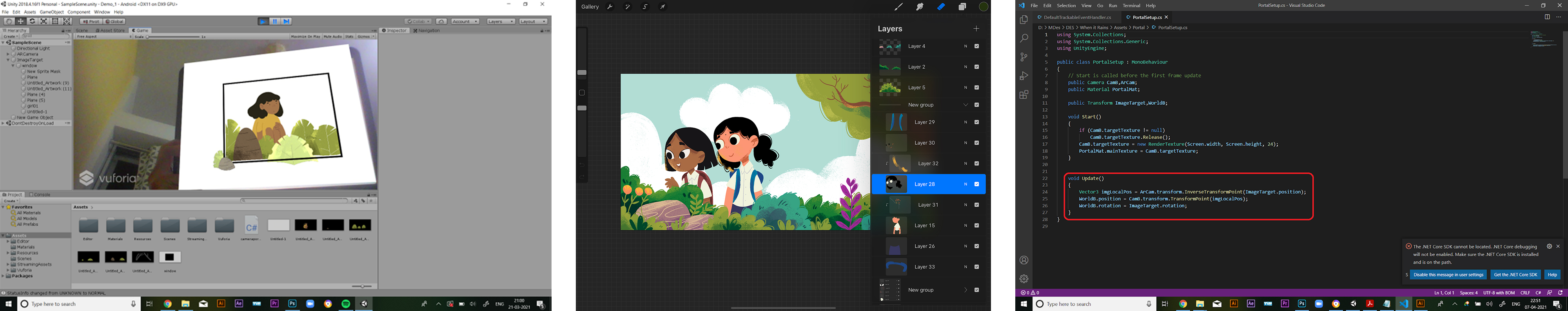Open VS Code Extensions view
The width and height of the screenshot is (1568, 311).
point(1024,95)
